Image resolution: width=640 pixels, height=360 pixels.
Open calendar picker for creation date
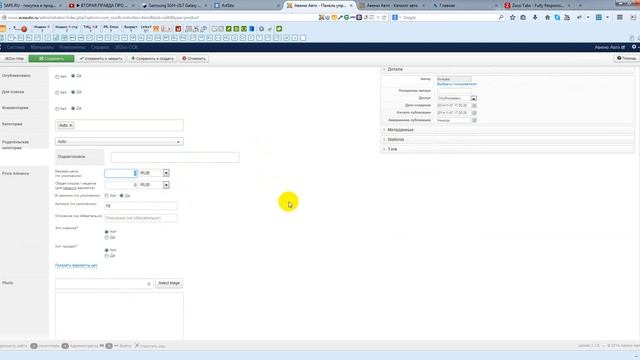point(474,105)
